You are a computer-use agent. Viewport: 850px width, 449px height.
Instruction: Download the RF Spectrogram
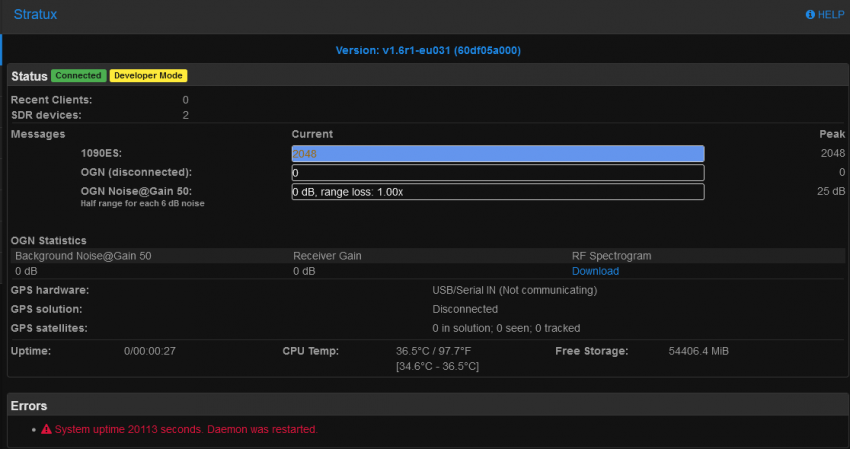point(595,271)
